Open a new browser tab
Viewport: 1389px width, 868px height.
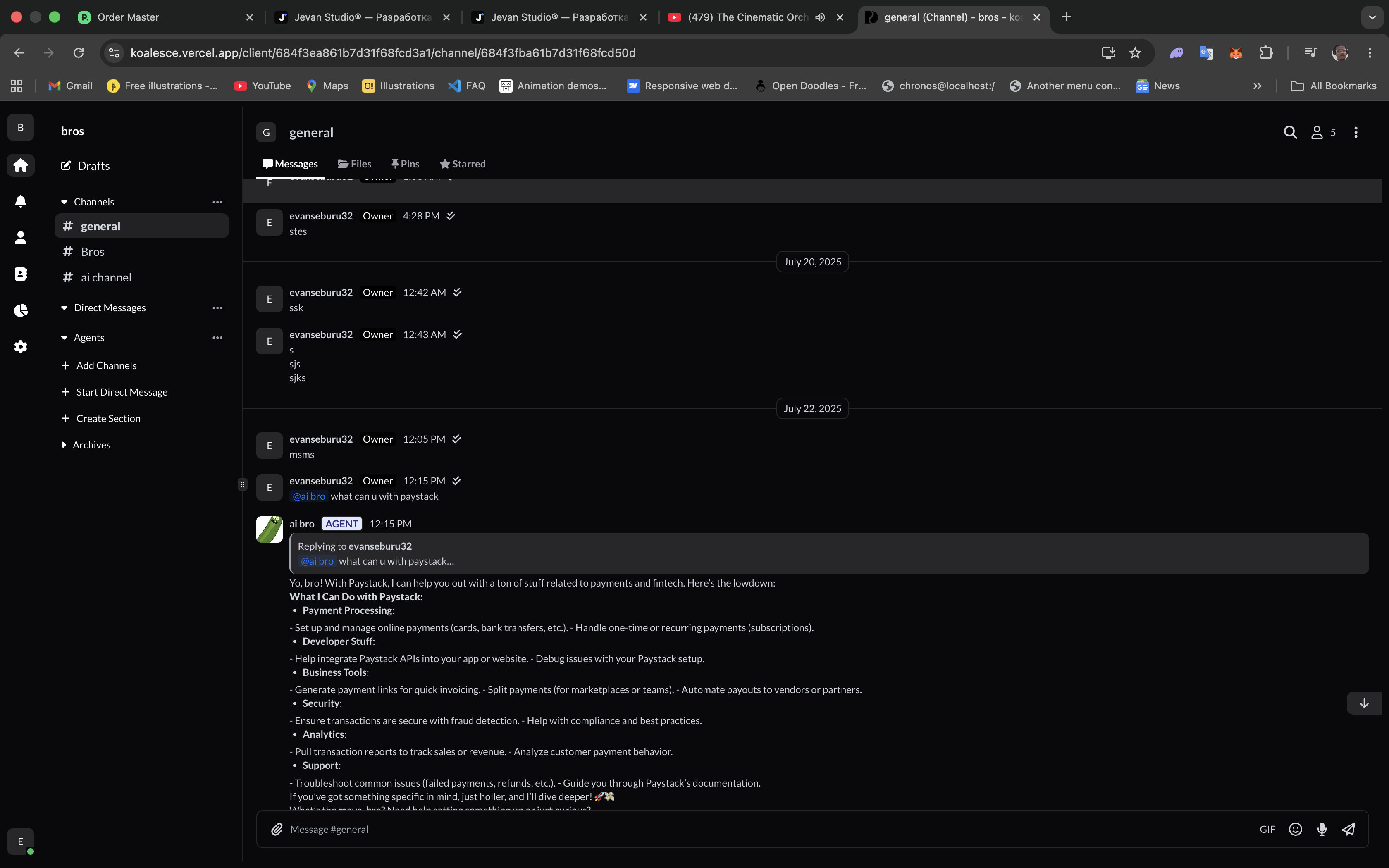pos(1067,17)
